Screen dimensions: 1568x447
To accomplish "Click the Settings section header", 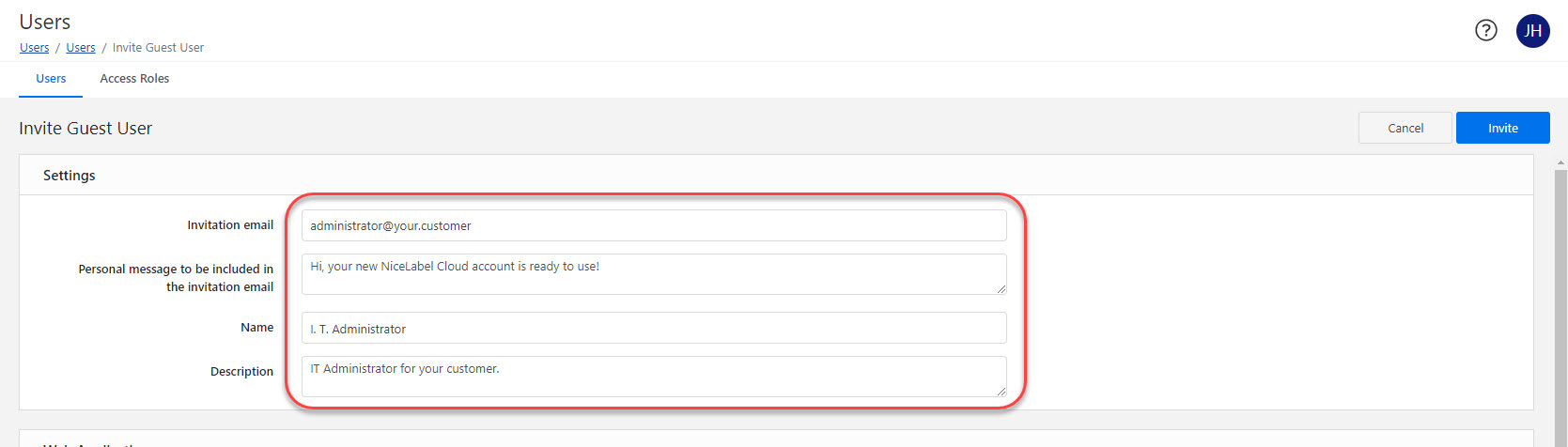I will (x=70, y=176).
